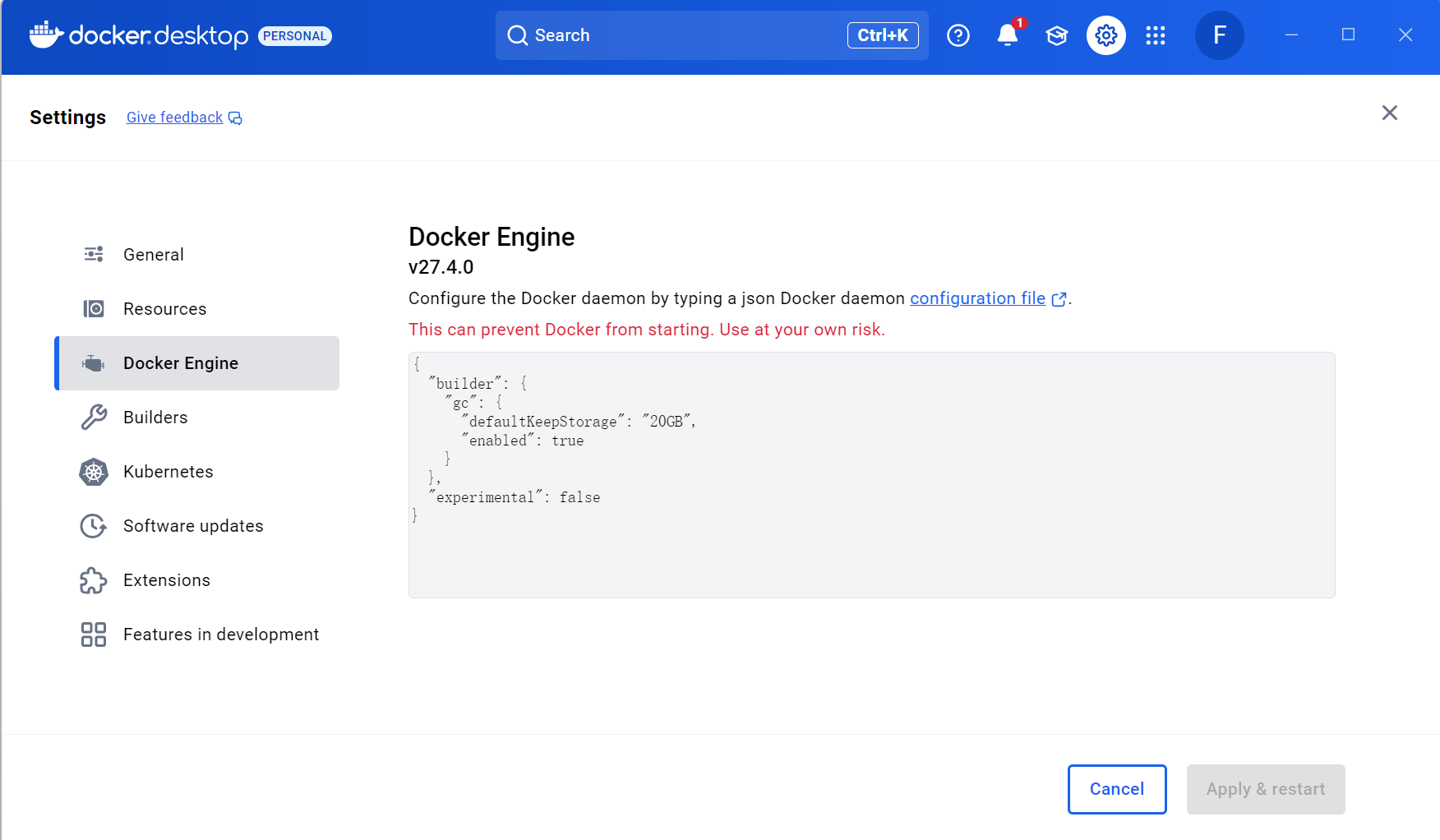
Task: Click the Ctrl+K shortcut badge
Action: pos(883,35)
